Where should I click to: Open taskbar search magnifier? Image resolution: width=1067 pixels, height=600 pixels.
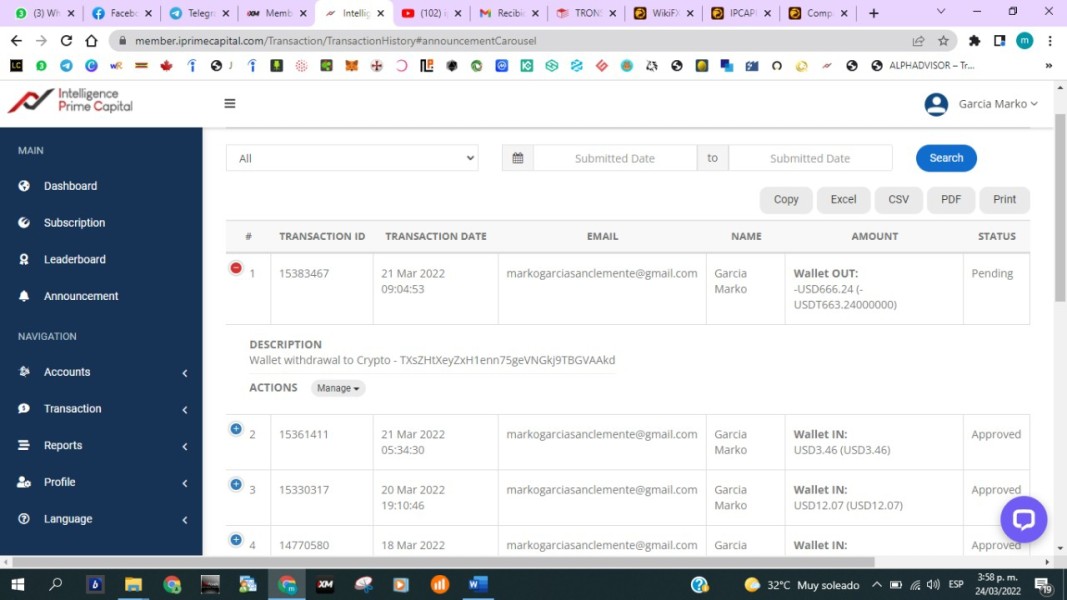click(56, 584)
